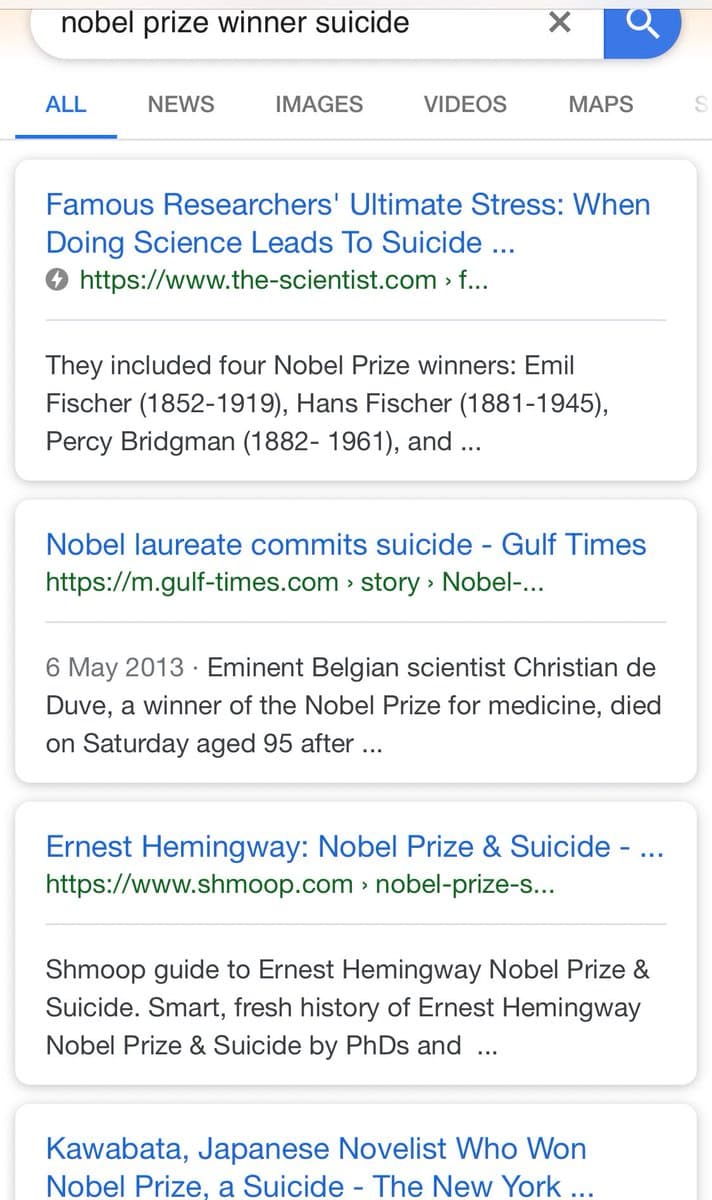712x1200 pixels.
Task: Select the ALL results tab
Action: pyautogui.click(x=66, y=104)
